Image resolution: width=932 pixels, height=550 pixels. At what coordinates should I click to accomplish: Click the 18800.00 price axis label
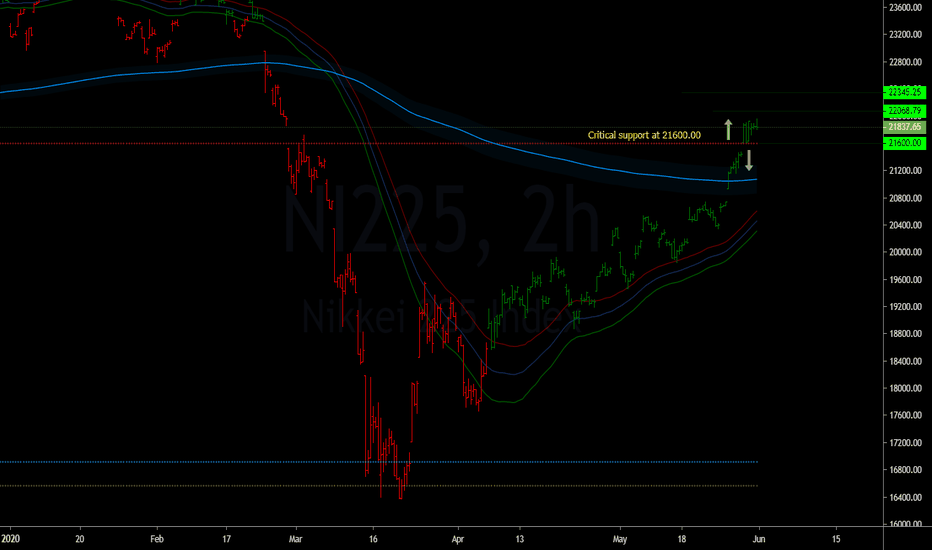[905, 334]
